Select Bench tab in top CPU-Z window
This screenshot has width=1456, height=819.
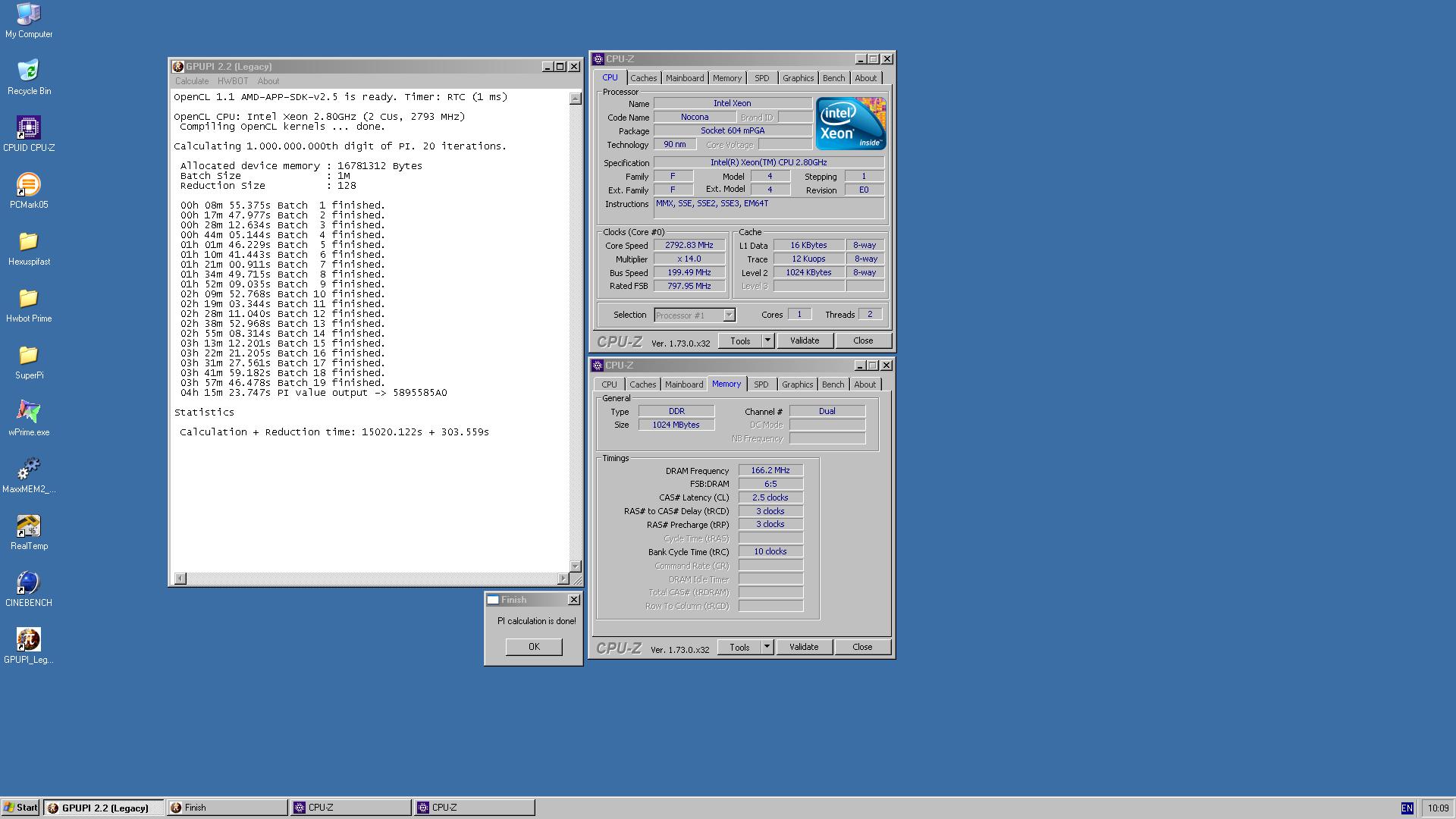pyautogui.click(x=833, y=78)
